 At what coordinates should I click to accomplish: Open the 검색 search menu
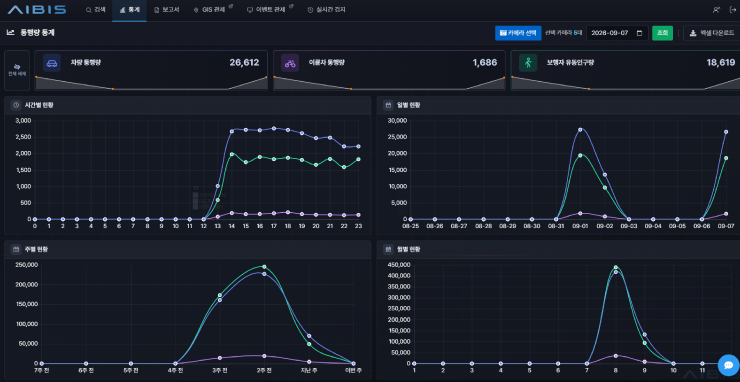(x=96, y=9)
